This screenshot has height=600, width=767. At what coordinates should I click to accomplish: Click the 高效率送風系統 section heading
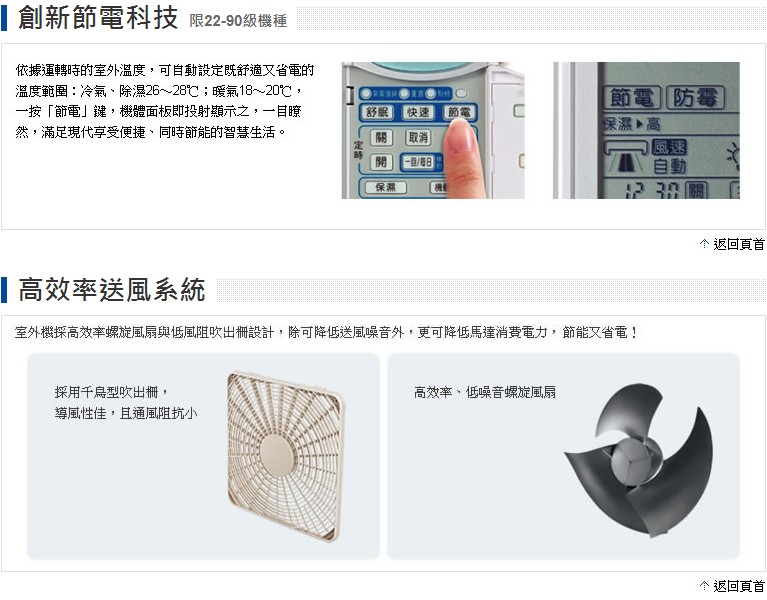click(x=112, y=289)
